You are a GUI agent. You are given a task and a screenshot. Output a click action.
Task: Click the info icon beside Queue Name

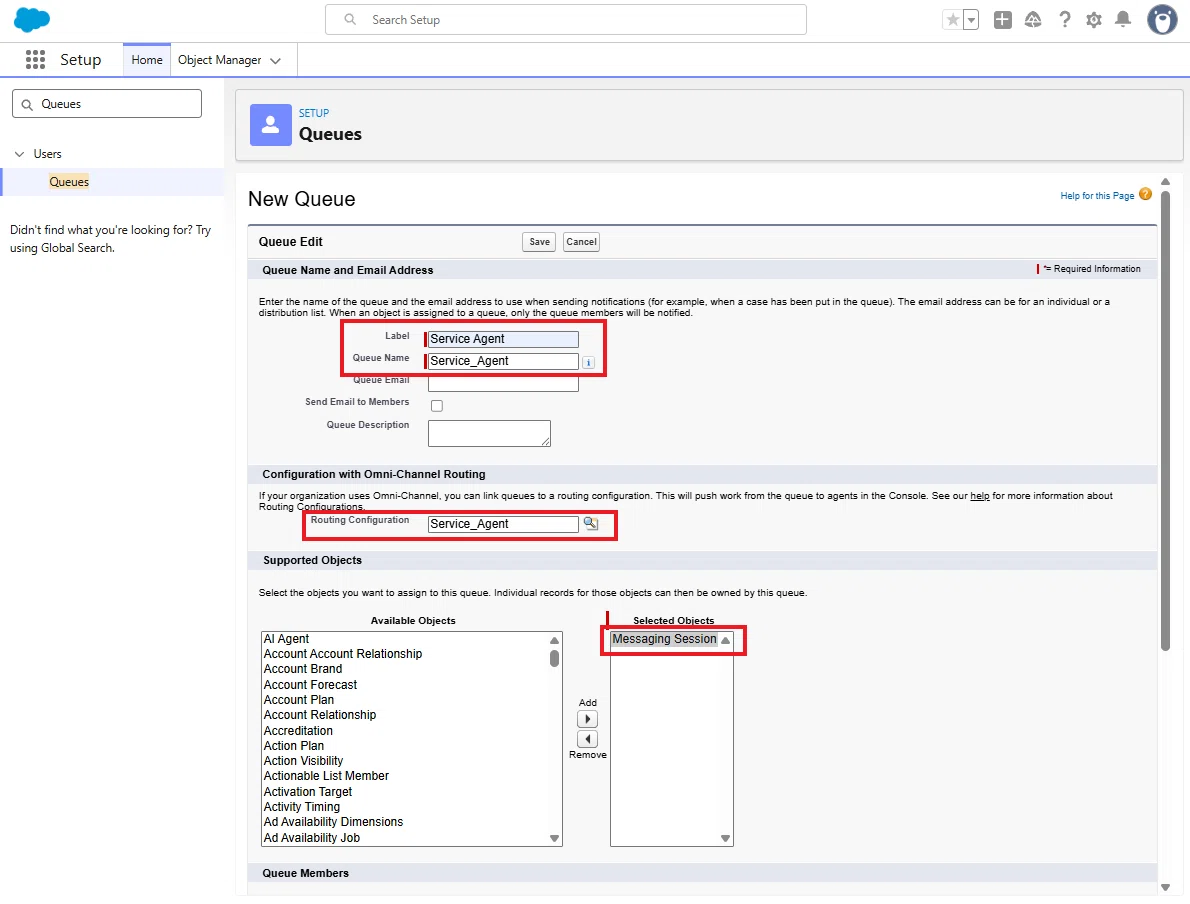tap(588, 363)
